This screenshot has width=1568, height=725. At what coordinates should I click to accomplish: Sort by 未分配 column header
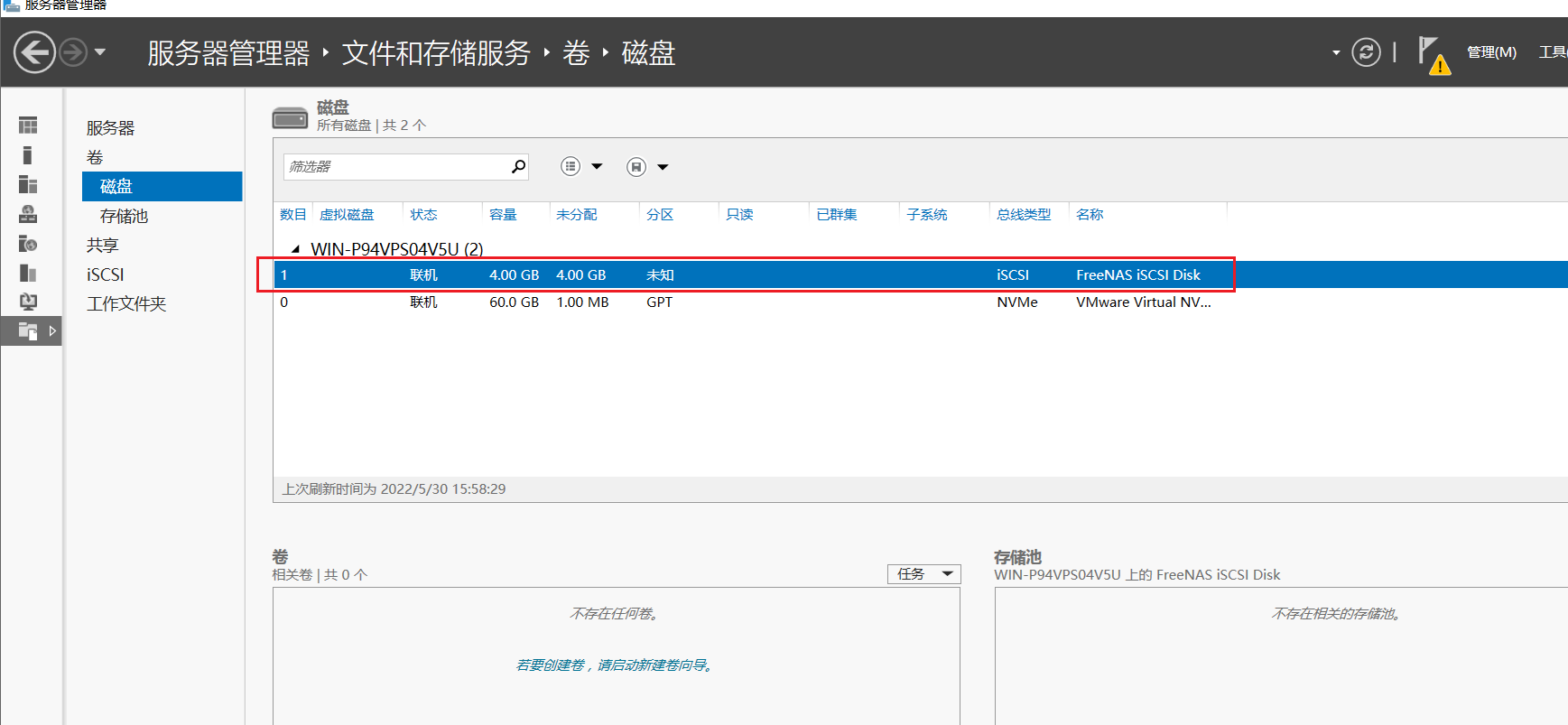pyautogui.click(x=577, y=214)
